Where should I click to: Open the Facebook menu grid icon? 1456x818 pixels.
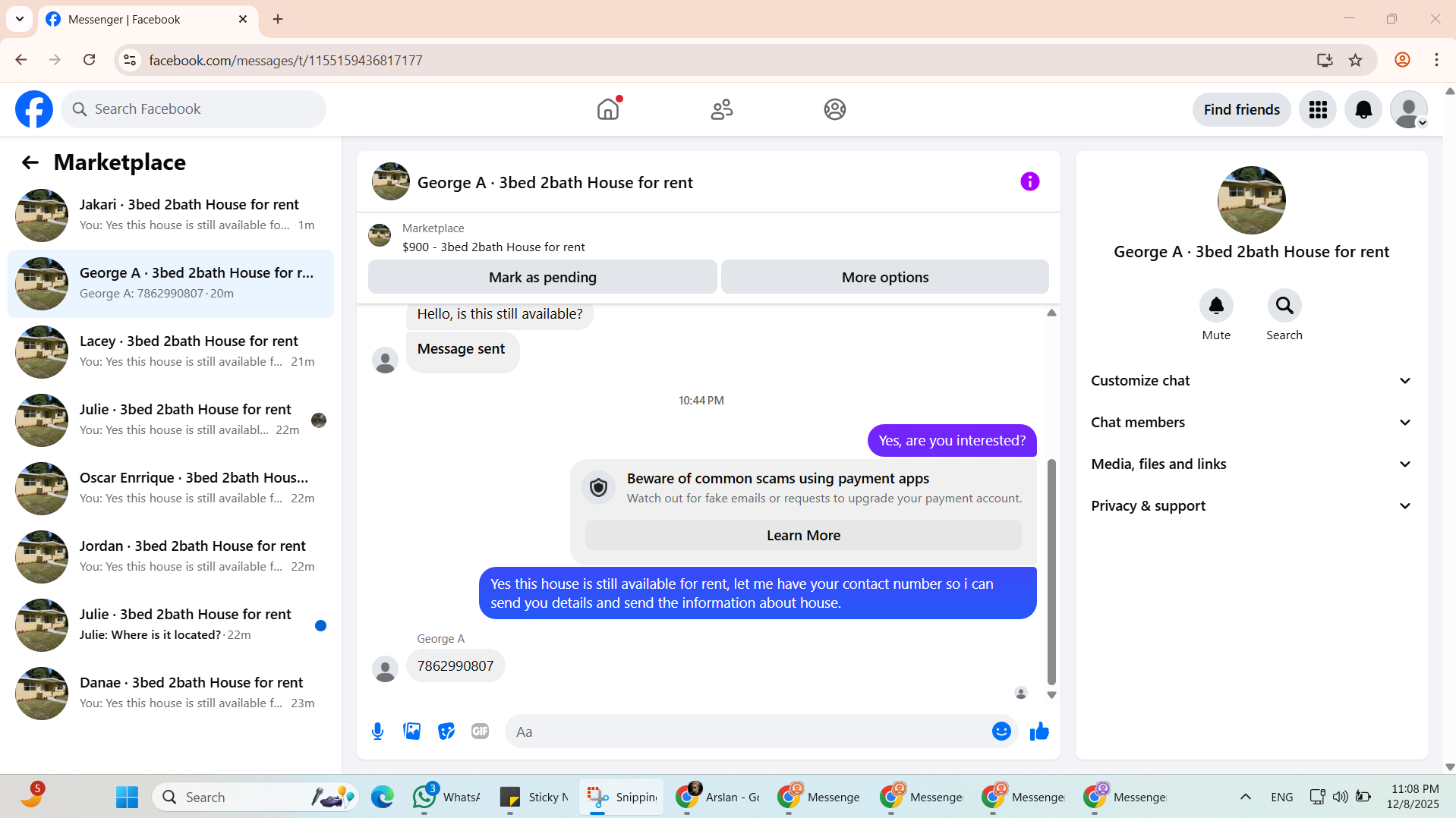coord(1318,110)
